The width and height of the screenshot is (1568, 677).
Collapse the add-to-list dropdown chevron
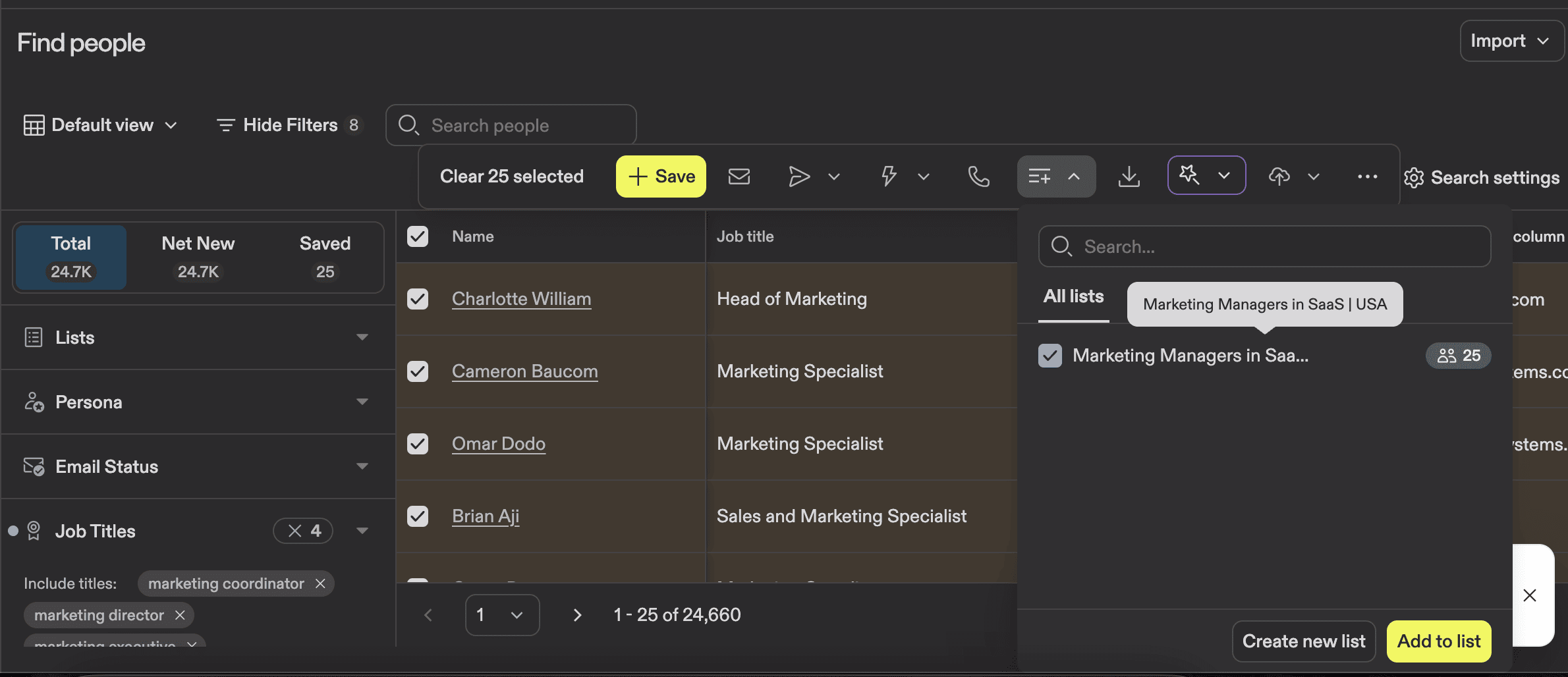click(x=1074, y=176)
